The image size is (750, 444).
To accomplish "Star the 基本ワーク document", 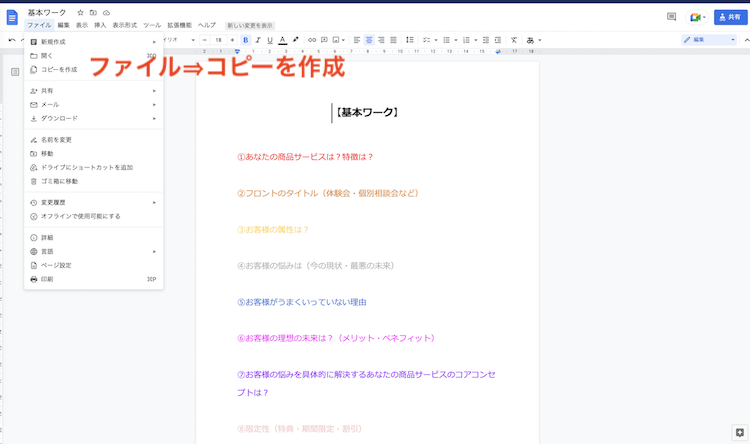I will pyautogui.click(x=80, y=12).
